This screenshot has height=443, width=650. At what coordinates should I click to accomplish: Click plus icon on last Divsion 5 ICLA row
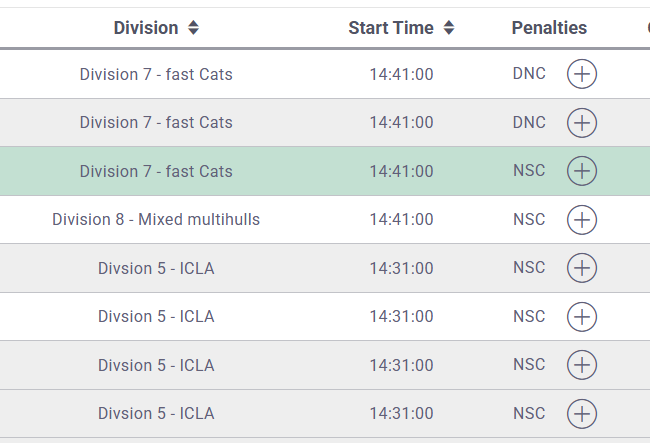pos(582,413)
